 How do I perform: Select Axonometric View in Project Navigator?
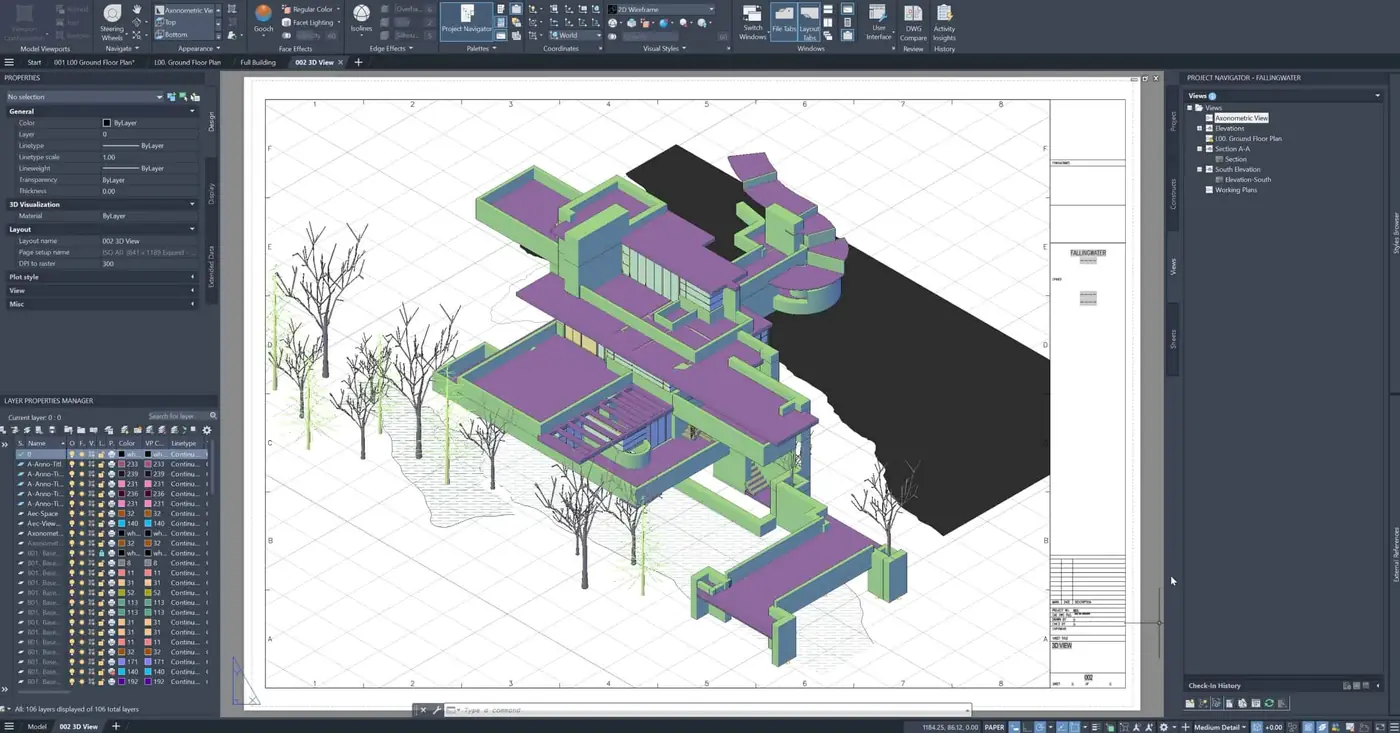tap(1241, 118)
